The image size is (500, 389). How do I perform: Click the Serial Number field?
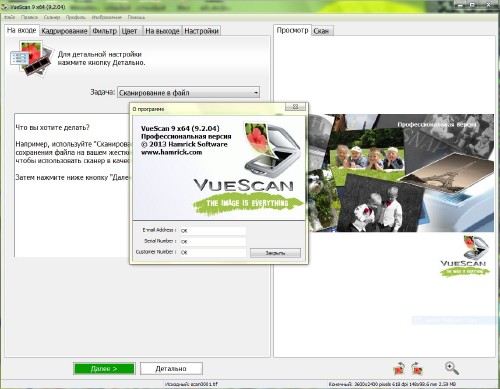213,241
